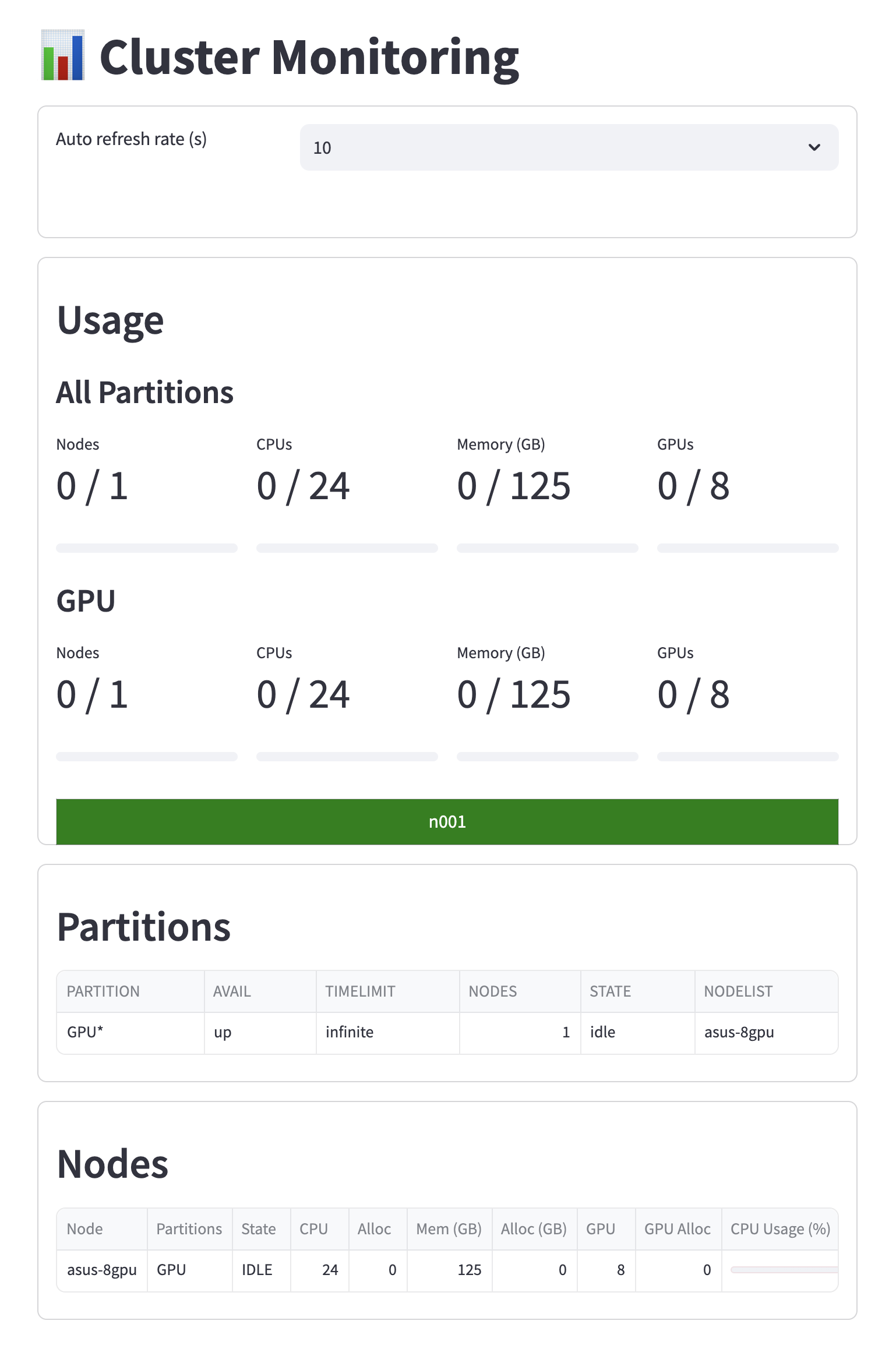Click the STATE column header in Partitions

click(610, 991)
